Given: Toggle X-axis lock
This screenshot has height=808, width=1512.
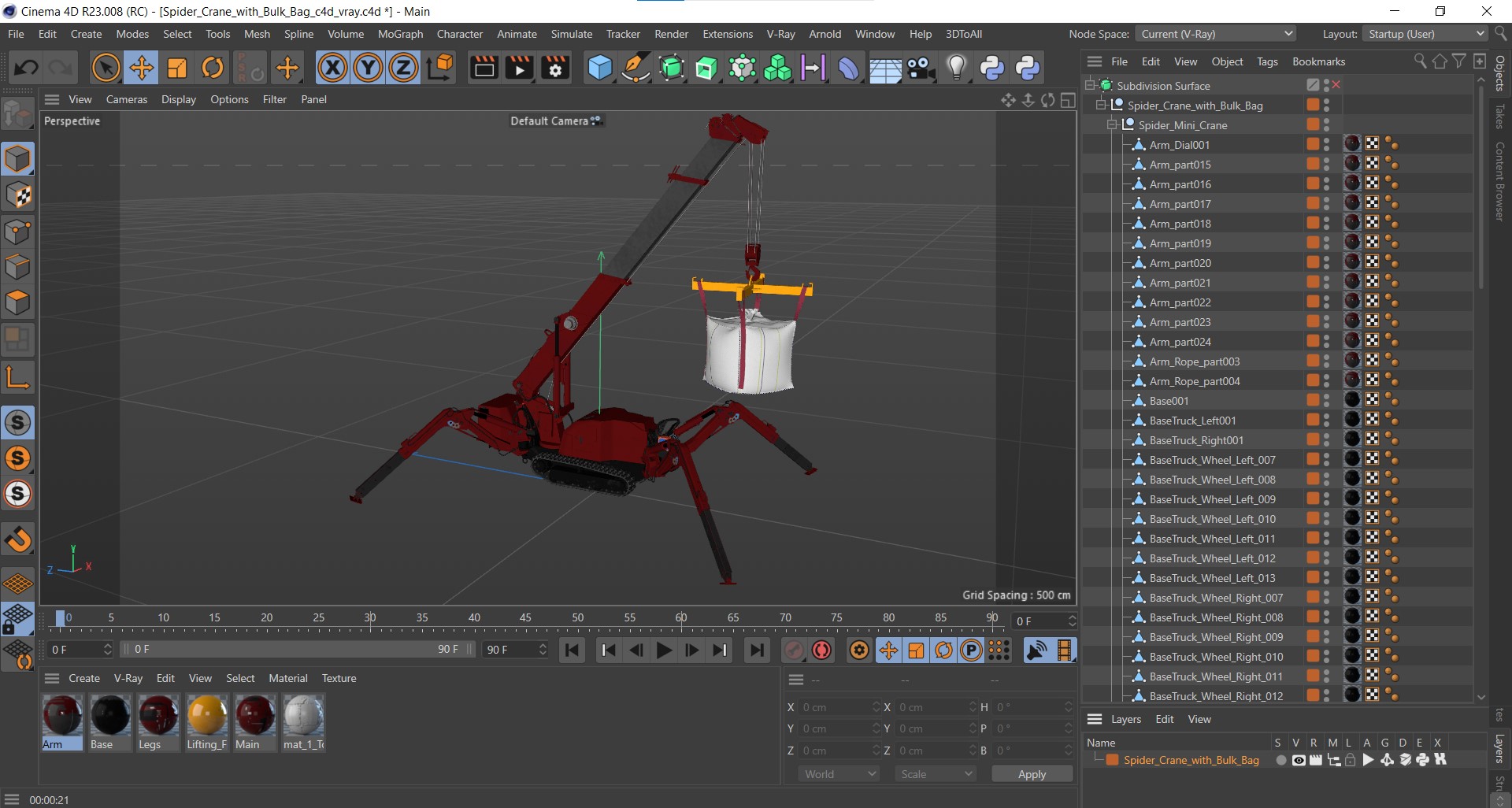Looking at the screenshot, I should coord(332,69).
